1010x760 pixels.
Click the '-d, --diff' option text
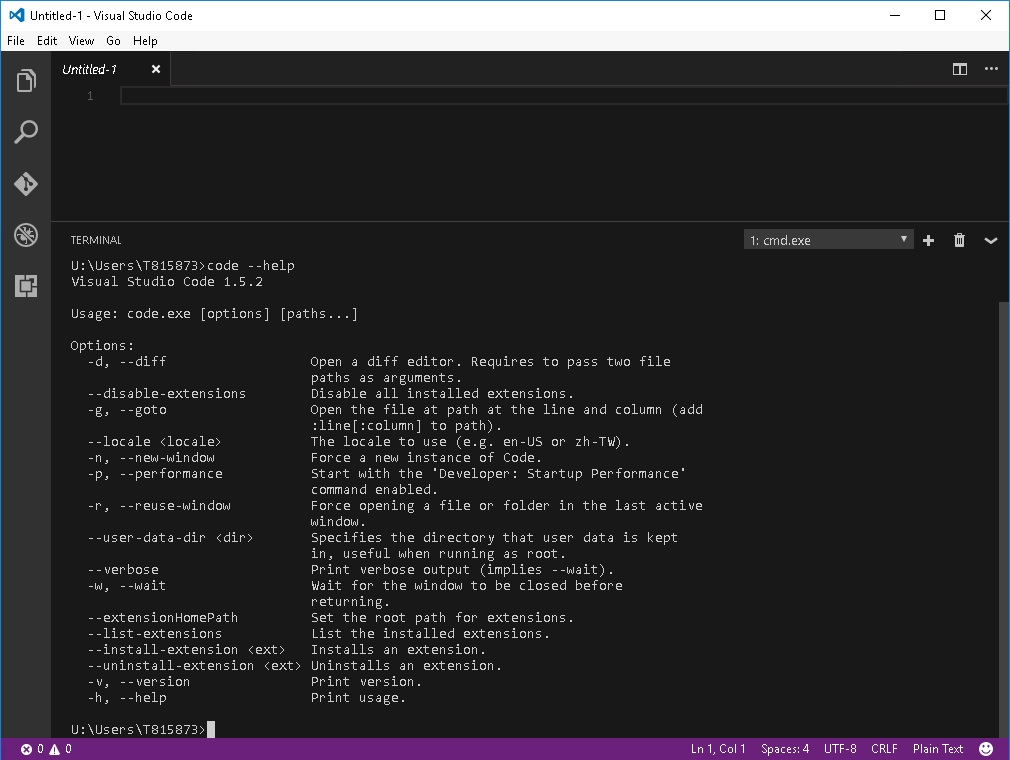click(x=127, y=361)
